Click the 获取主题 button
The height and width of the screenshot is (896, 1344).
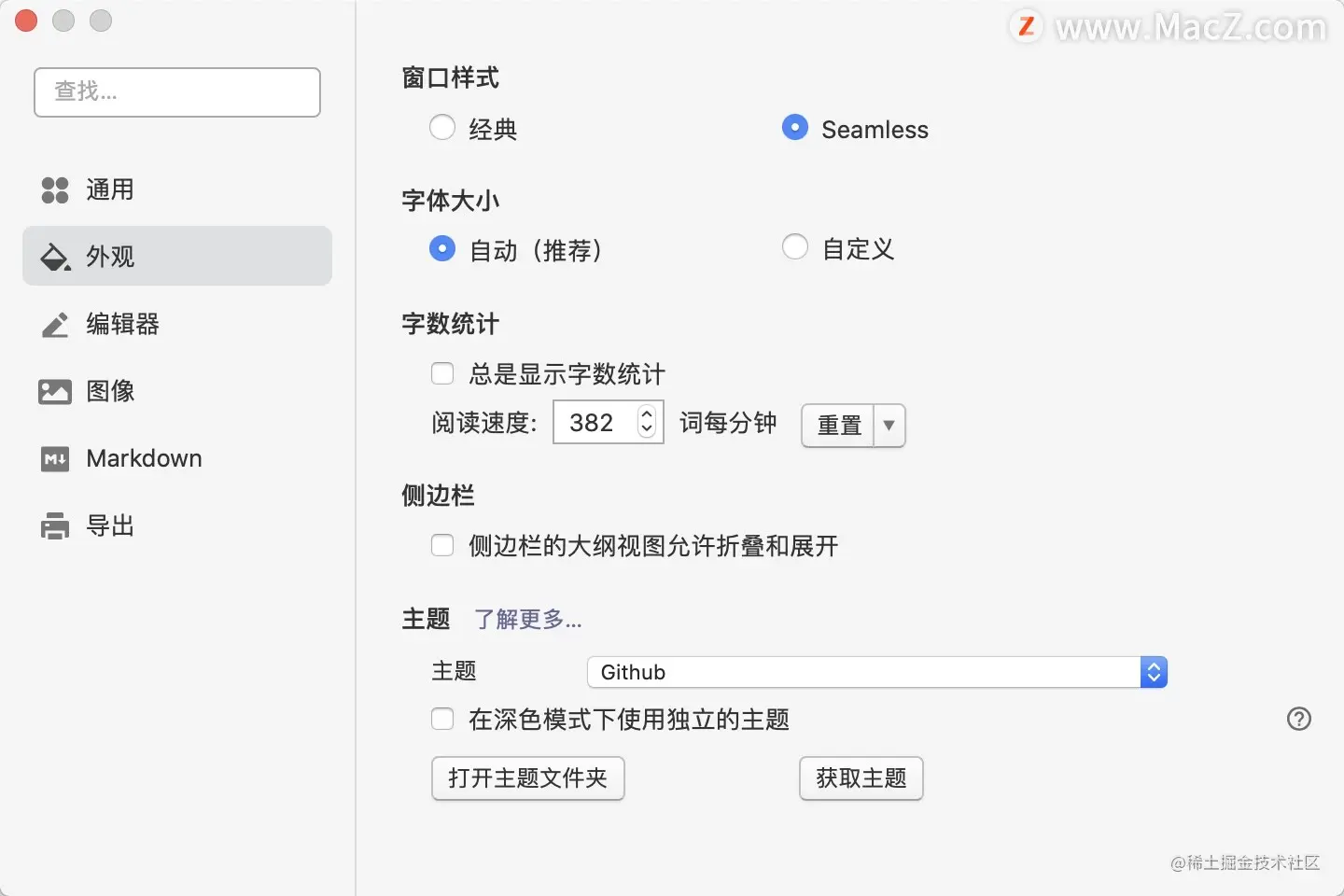click(861, 778)
